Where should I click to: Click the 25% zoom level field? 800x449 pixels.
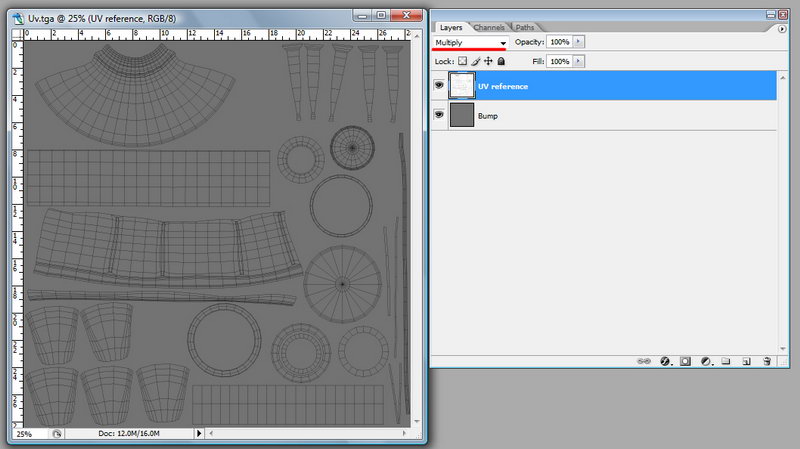(x=26, y=434)
